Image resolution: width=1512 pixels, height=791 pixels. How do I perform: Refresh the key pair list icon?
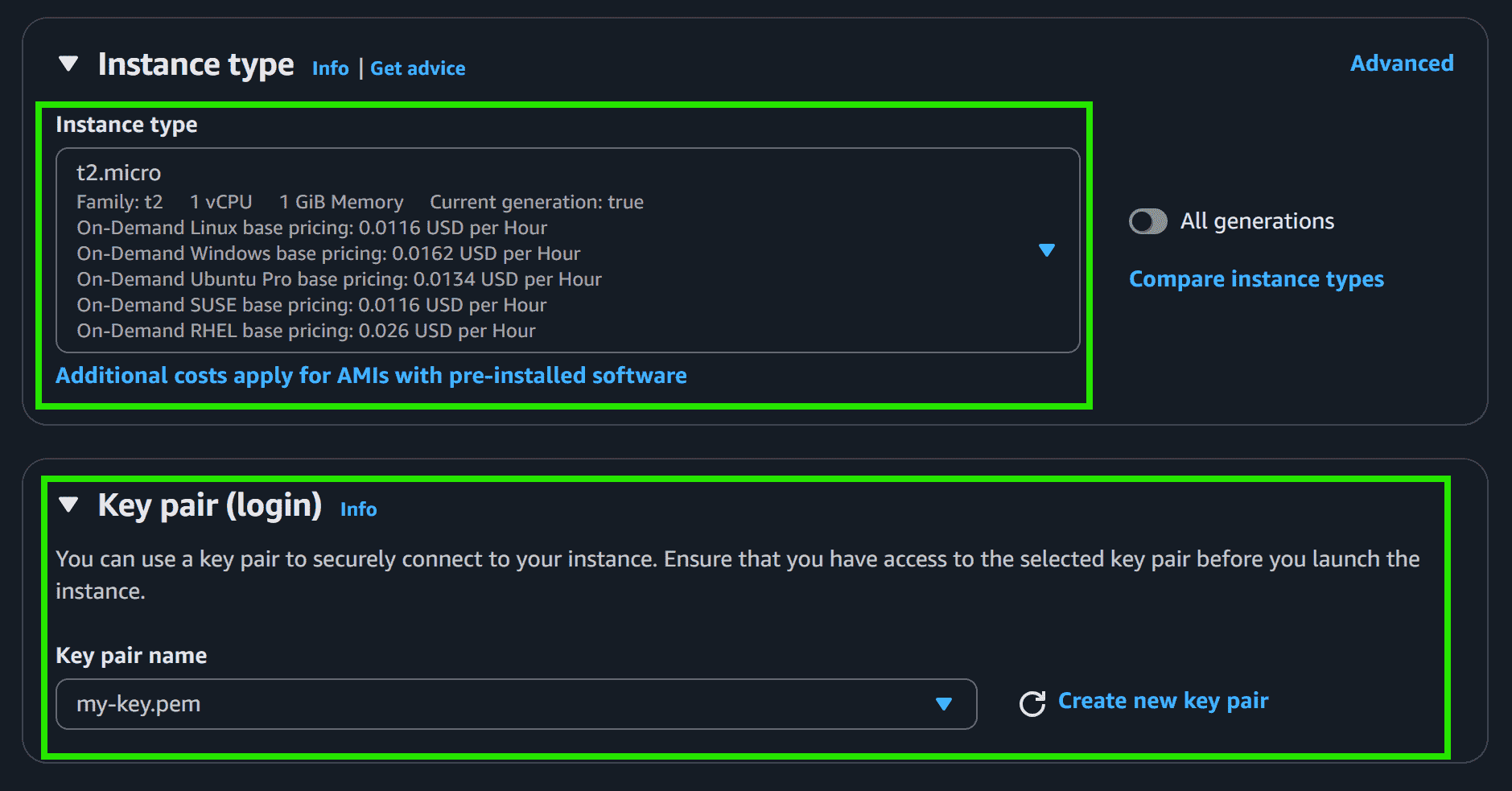pyautogui.click(x=1032, y=703)
